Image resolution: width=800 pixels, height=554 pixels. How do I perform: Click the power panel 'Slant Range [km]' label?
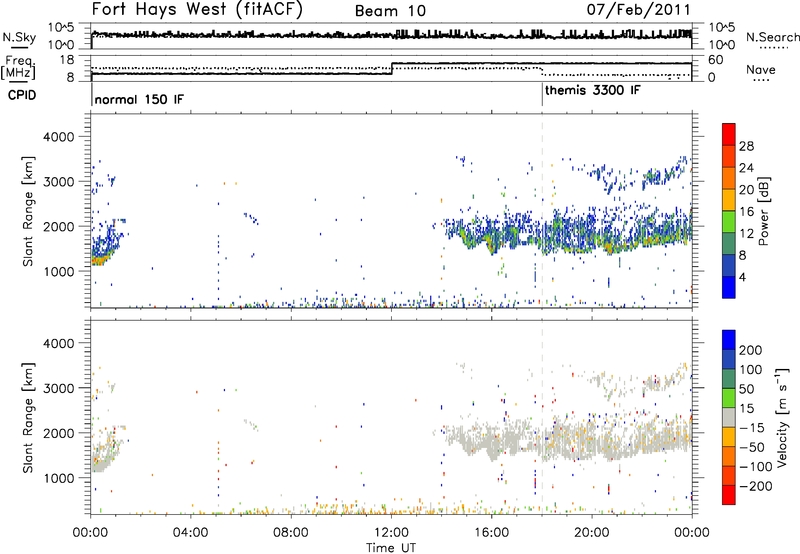(28, 211)
